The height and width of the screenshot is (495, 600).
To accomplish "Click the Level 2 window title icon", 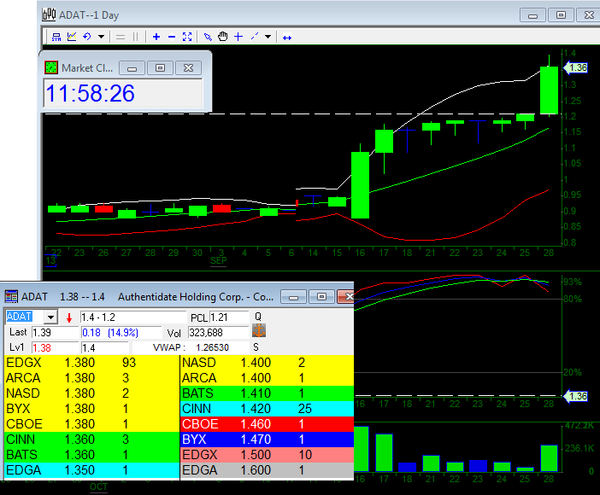I will tap(11, 296).
